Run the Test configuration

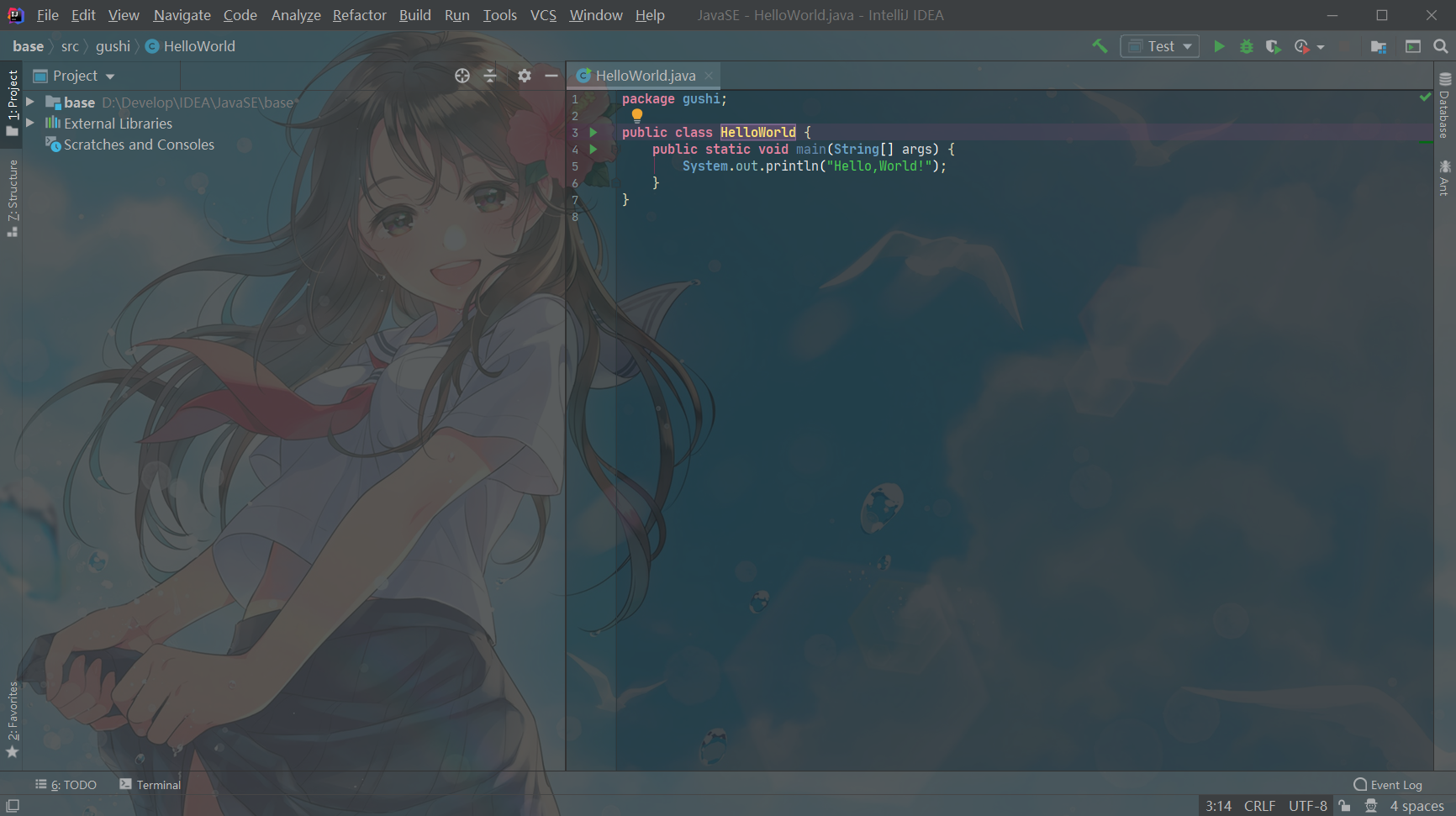click(1219, 46)
